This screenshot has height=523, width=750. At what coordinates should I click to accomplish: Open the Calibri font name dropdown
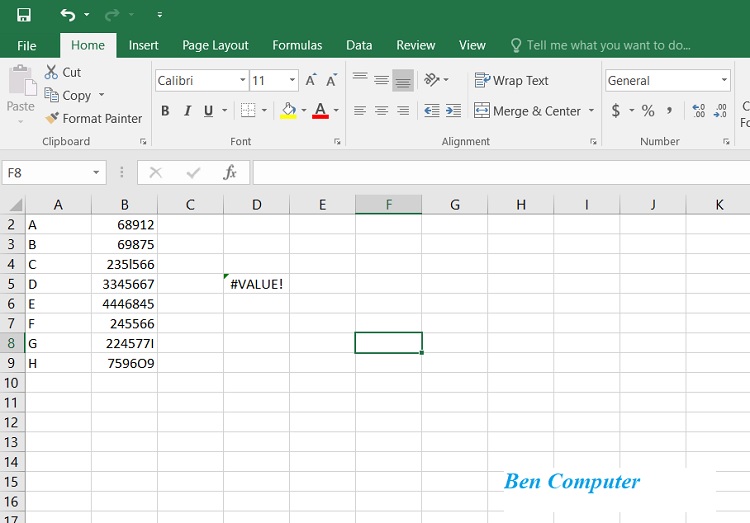pyautogui.click(x=242, y=81)
